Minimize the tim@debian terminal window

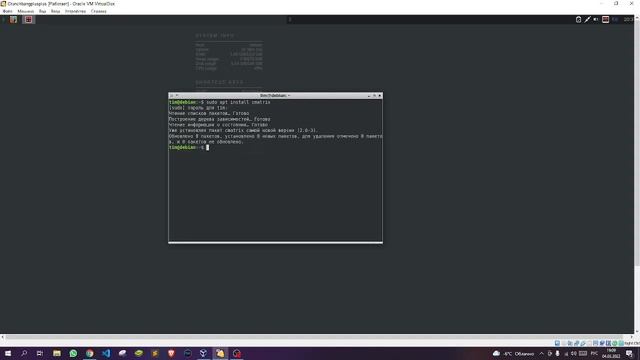[369, 96]
